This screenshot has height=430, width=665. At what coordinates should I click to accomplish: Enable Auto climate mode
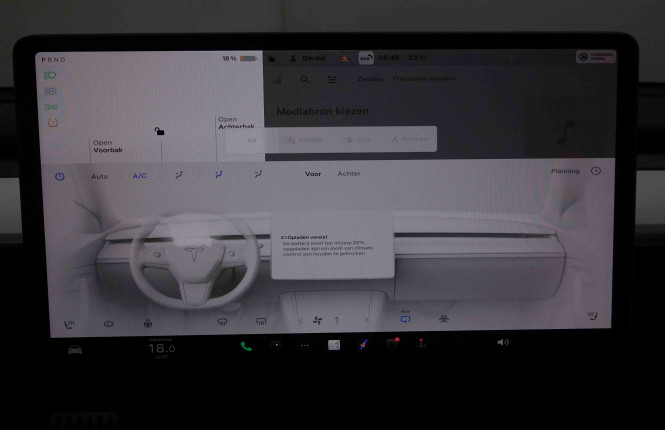pyautogui.click(x=99, y=176)
